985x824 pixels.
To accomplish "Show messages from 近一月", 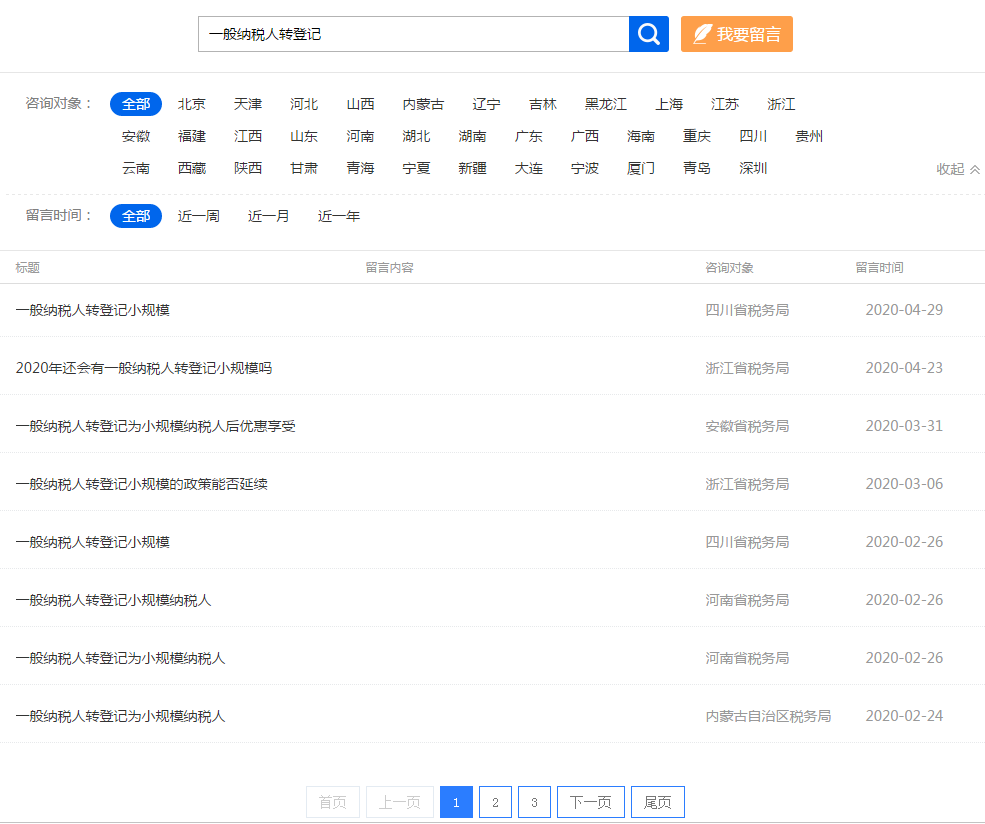I will (x=269, y=216).
